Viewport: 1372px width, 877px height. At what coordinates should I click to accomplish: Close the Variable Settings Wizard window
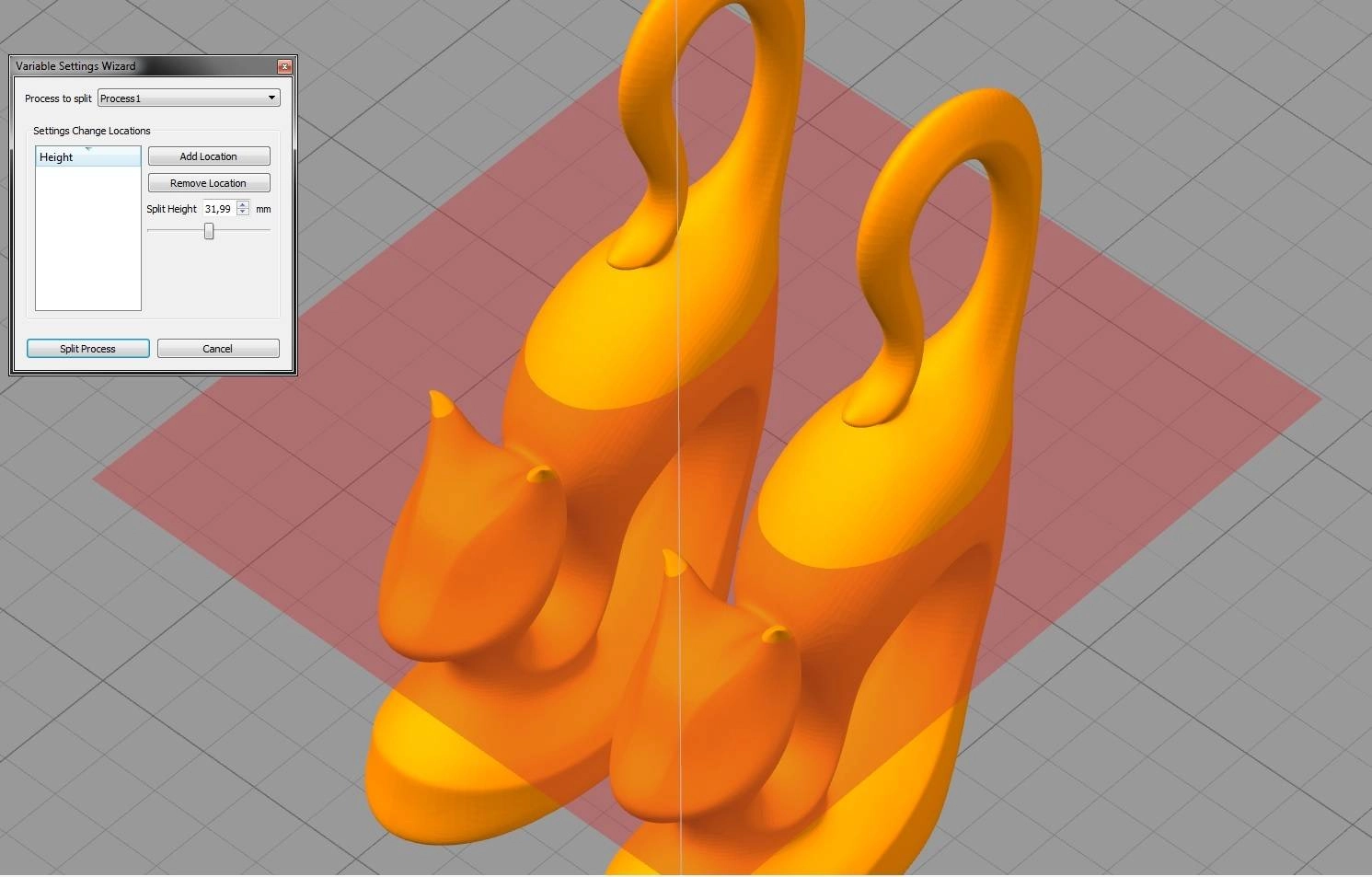coord(284,66)
